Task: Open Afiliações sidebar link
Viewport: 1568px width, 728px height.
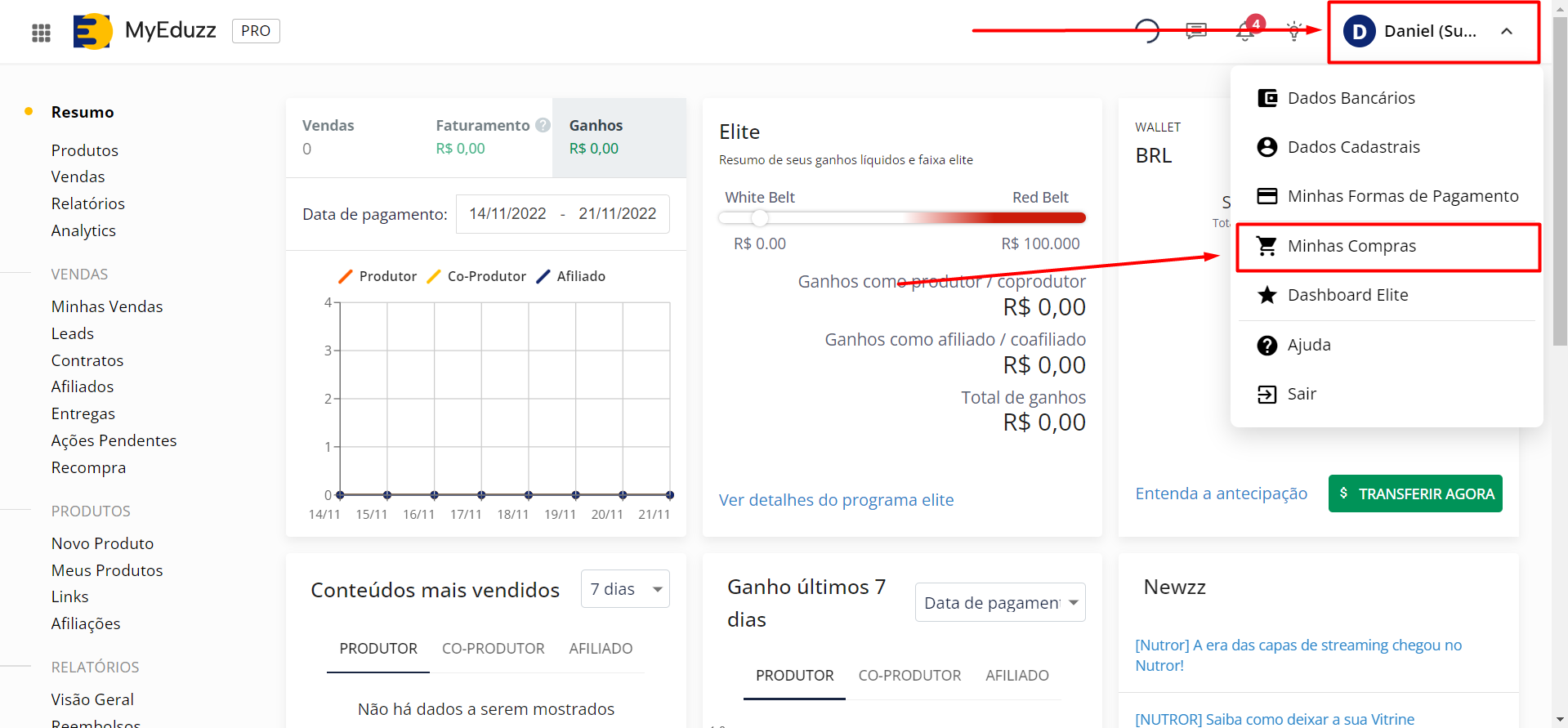Action: click(x=85, y=623)
